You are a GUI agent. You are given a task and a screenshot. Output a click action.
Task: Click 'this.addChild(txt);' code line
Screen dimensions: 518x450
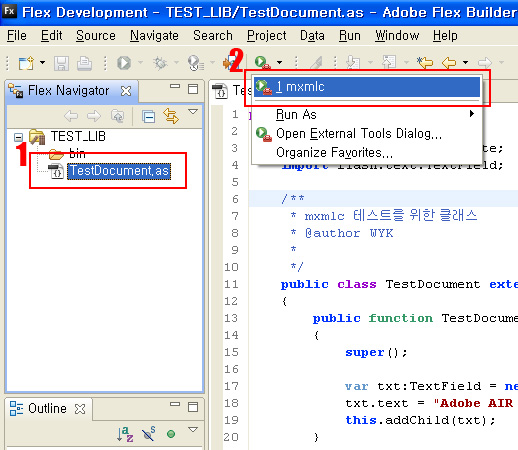click(420, 420)
